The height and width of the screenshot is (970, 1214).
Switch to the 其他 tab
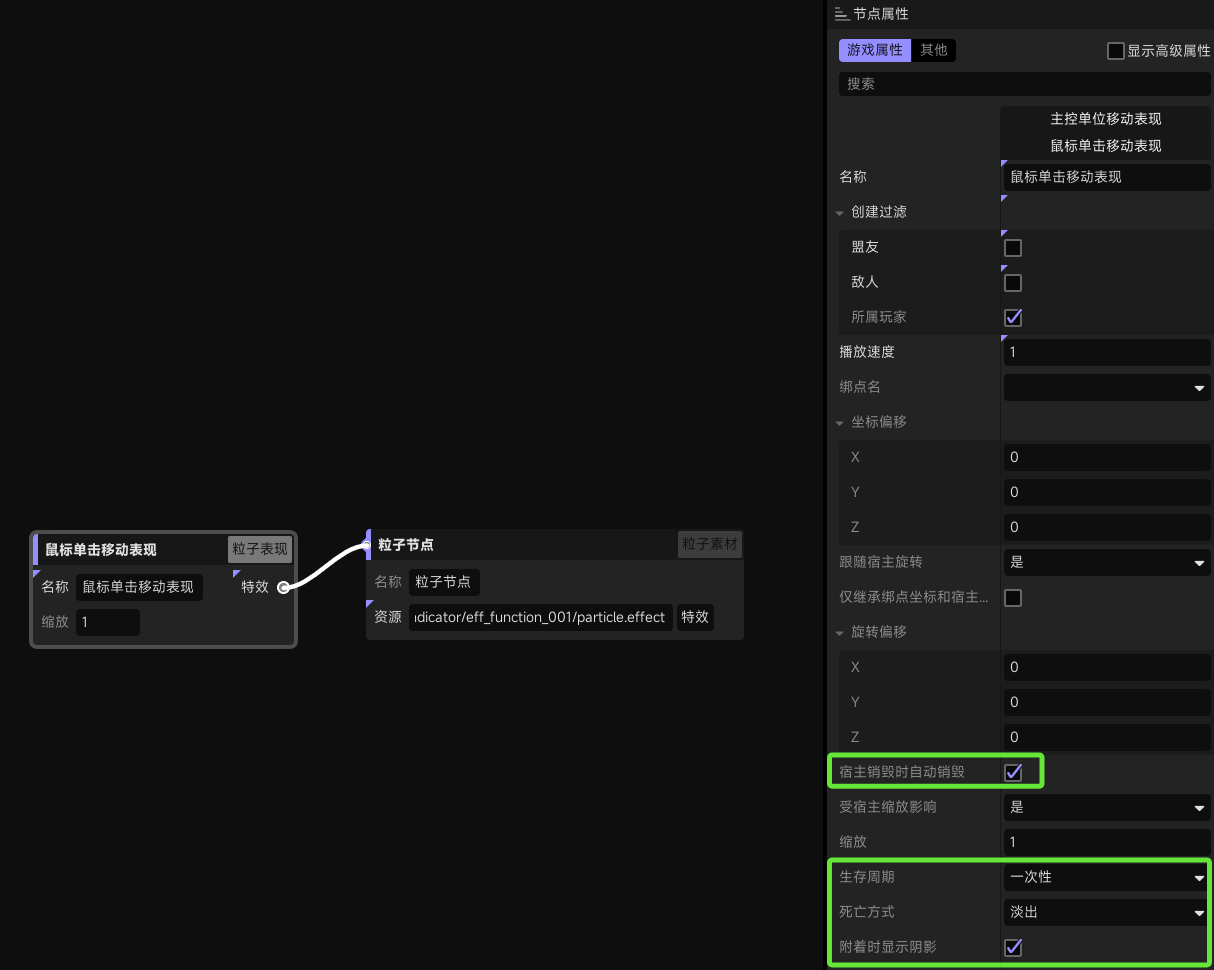coord(934,50)
